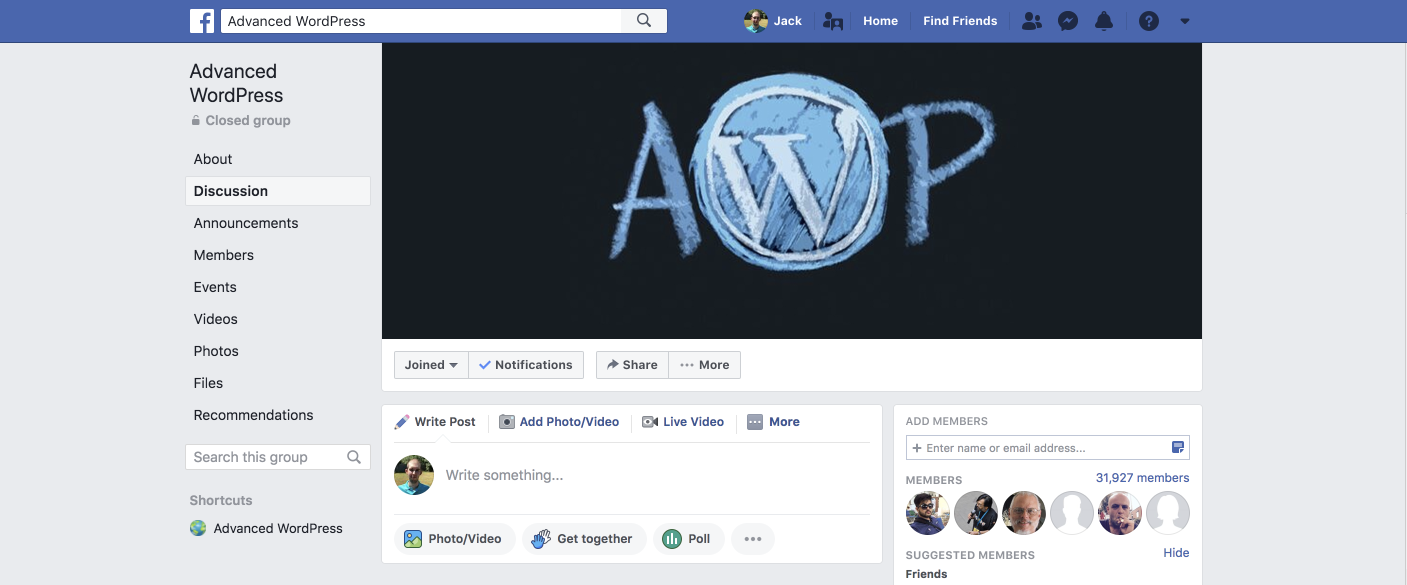Image resolution: width=1407 pixels, height=585 pixels.
Task: Open Jack's profile from the avatar
Action: click(x=755, y=21)
